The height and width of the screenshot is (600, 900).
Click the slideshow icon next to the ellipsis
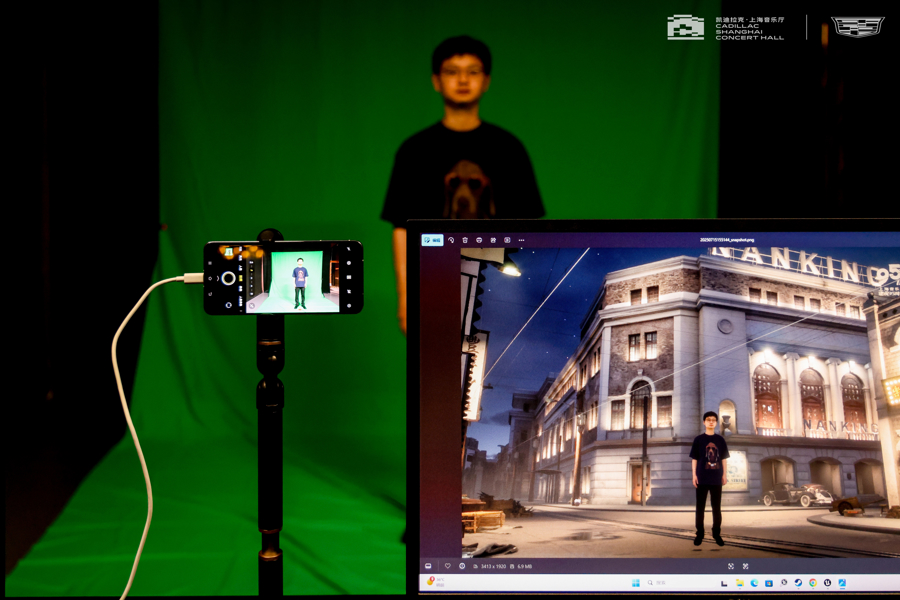pos(507,240)
